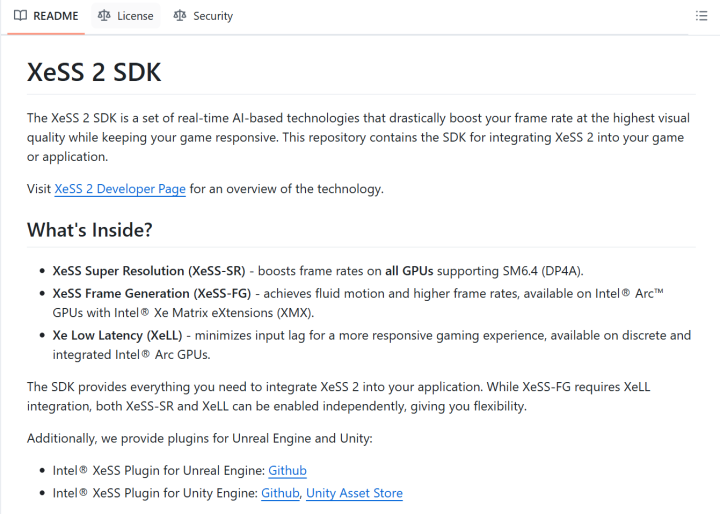Switch to the README tab label
Screen dimensions: 720x514
coord(56,16)
